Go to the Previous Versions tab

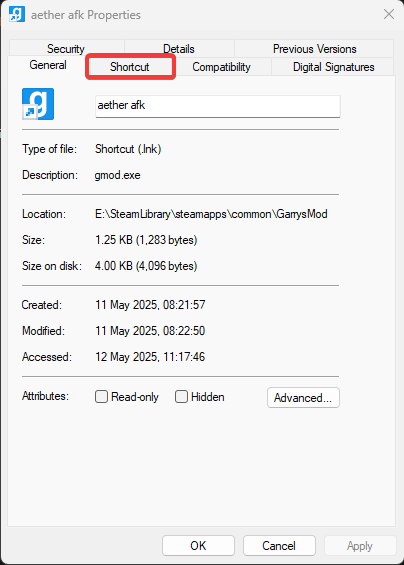point(314,48)
